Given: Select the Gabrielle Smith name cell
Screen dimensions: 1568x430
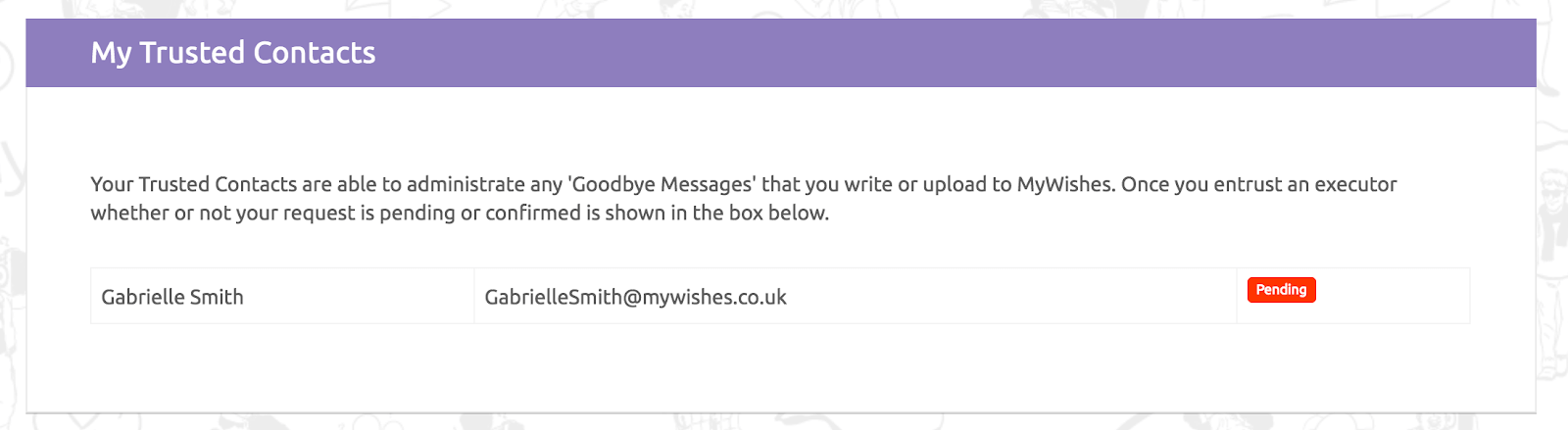Looking at the screenshot, I should point(282,296).
